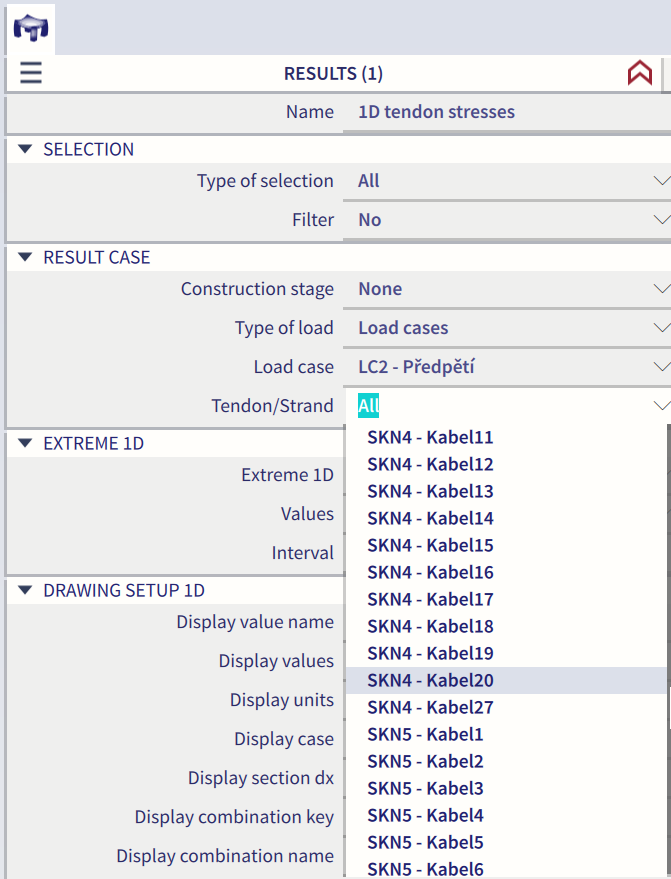
Task: Click the SCIA Engineer logo icon
Action: click(30, 28)
